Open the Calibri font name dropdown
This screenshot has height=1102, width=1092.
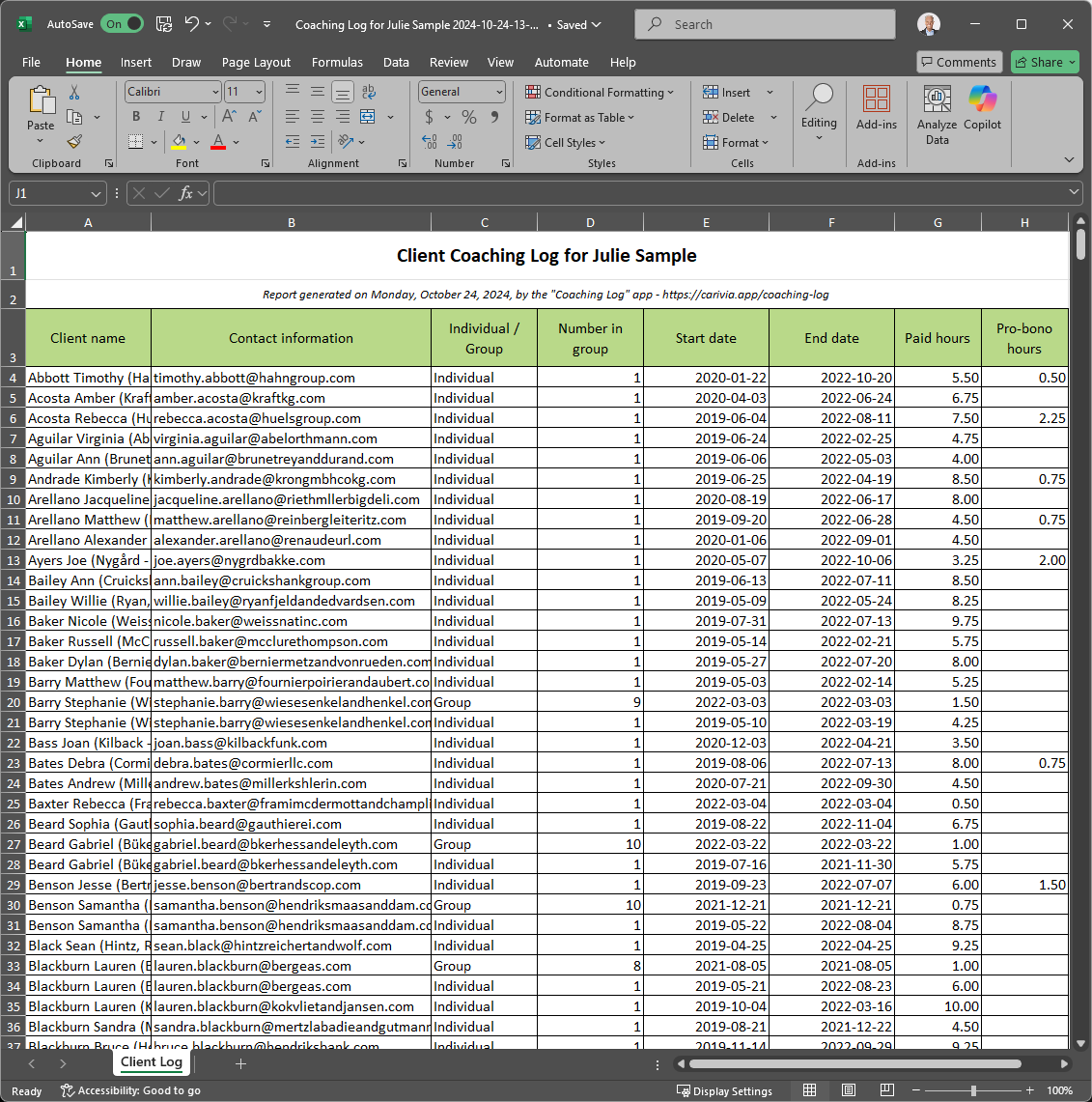pos(215,92)
